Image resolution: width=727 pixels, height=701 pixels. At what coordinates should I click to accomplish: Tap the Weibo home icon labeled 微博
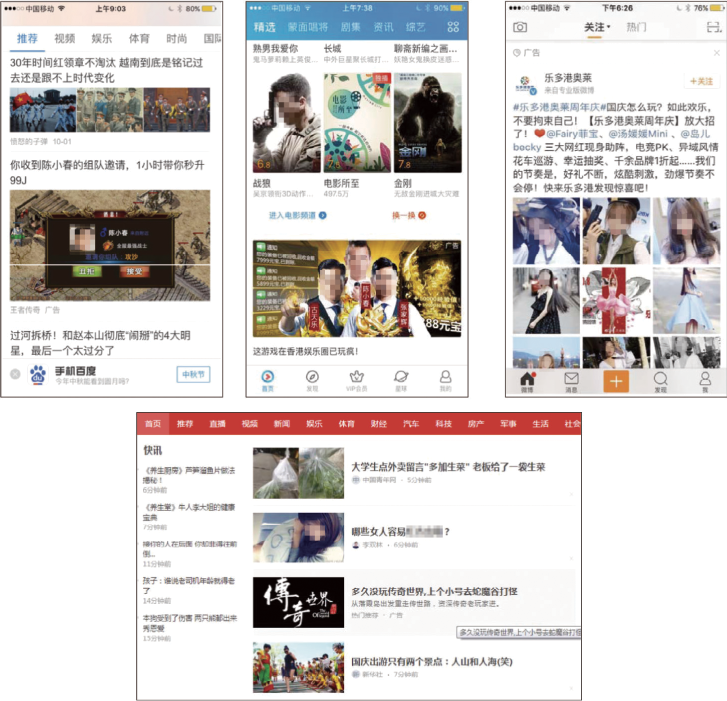pyautogui.click(x=527, y=382)
